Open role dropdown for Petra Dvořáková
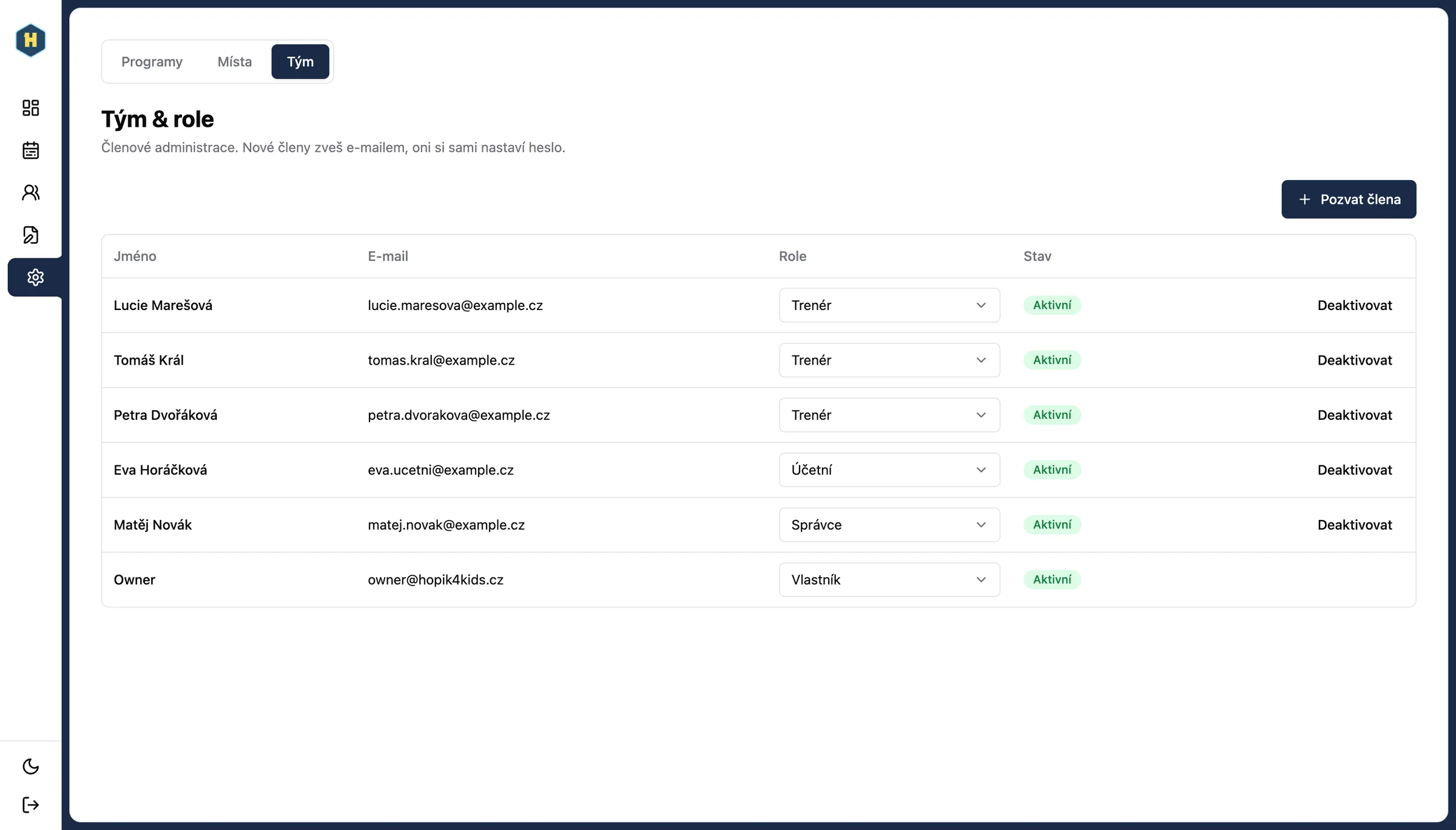Image resolution: width=1456 pixels, height=830 pixels. (889, 415)
